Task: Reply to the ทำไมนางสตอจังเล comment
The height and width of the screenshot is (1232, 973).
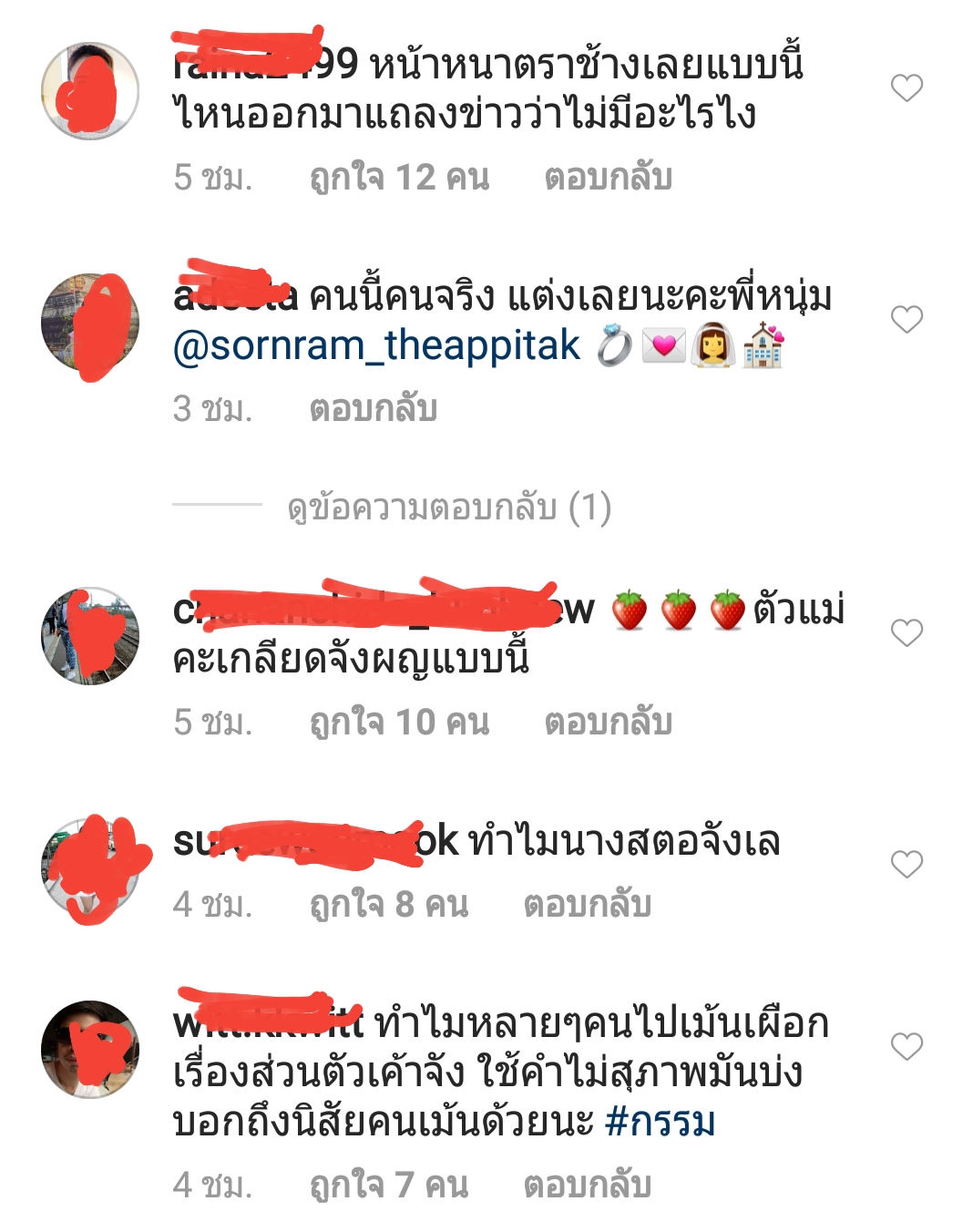Action: tap(588, 904)
